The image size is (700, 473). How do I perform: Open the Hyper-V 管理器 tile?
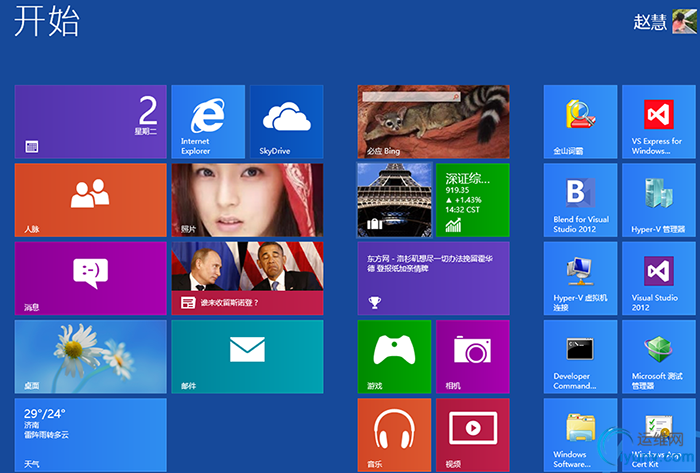[x=659, y=199]
